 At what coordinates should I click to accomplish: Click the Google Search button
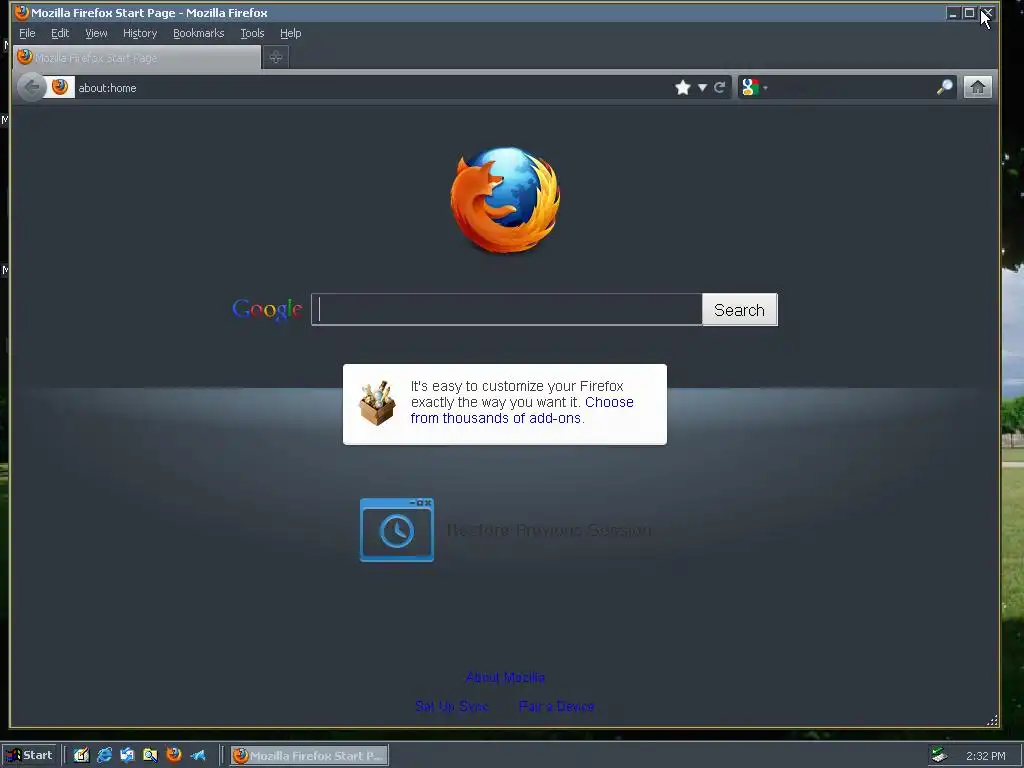coord(739,310)
